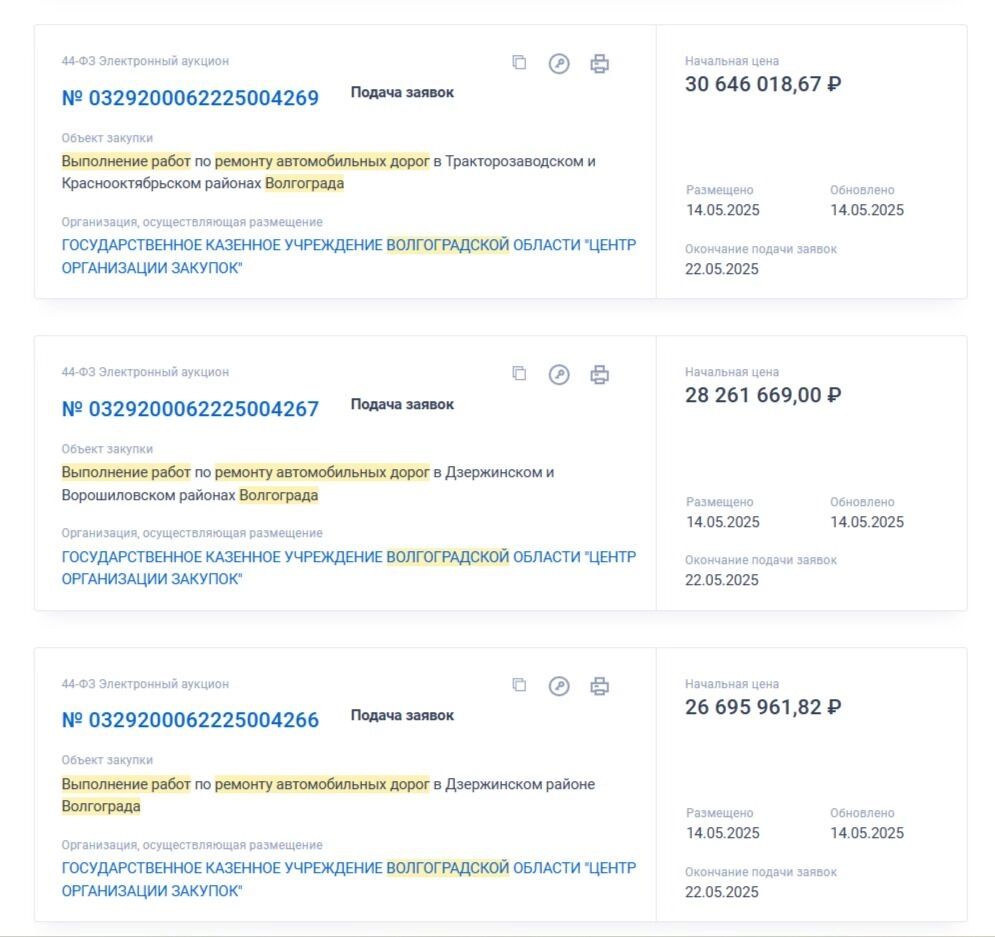The image size is (995, 937).
Task: Select the 30 646 018,67 ₽ price
Action: point(763,84)
